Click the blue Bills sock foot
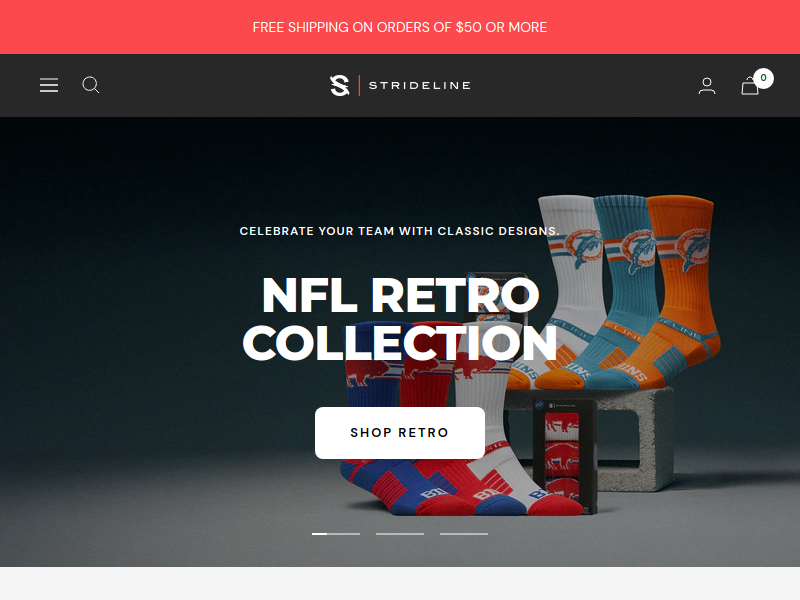The height and width of the screenshot is (600, 800). (378, 485)
